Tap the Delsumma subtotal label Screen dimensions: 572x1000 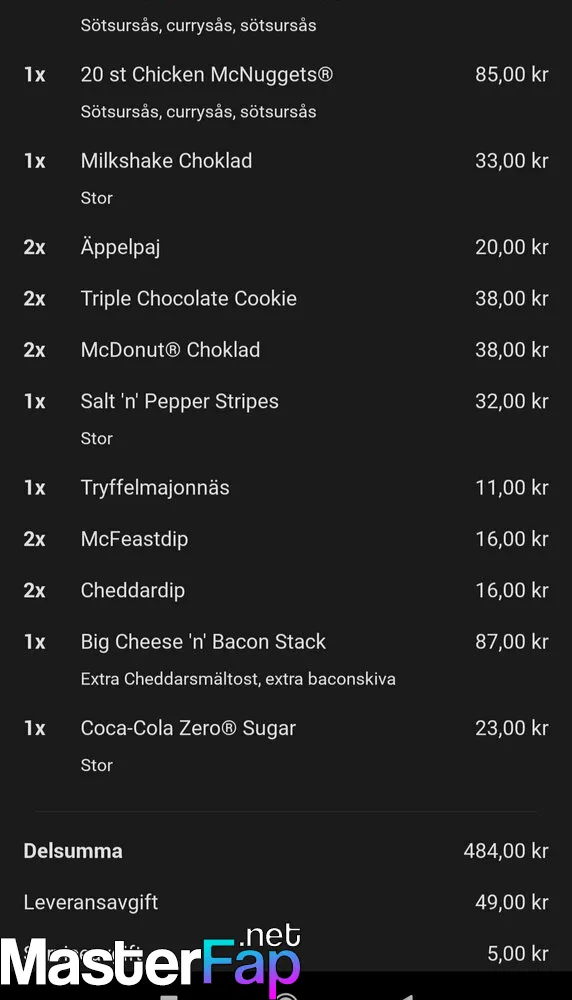pos(73,851)
